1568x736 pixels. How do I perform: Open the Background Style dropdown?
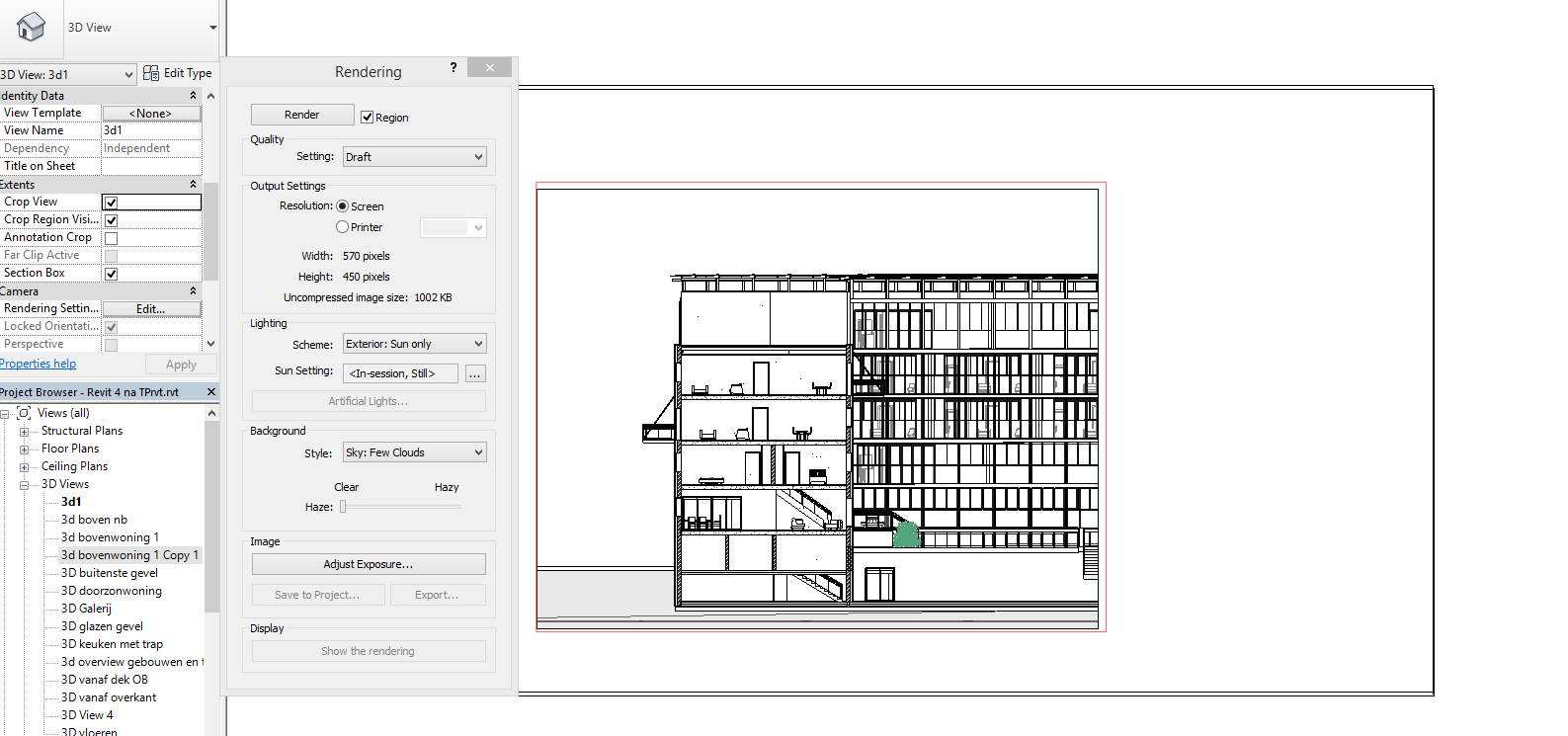point(414,452)
